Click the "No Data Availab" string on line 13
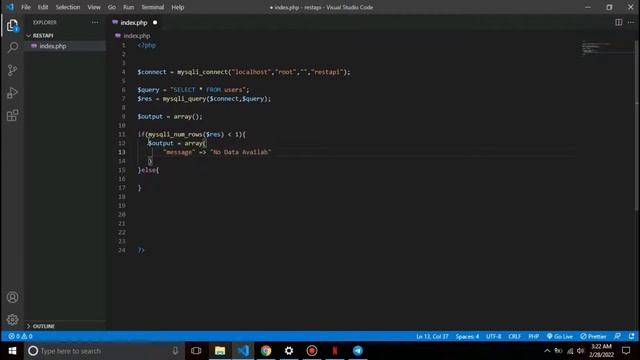Screen dimensions: 640x360 coord(241,152)
